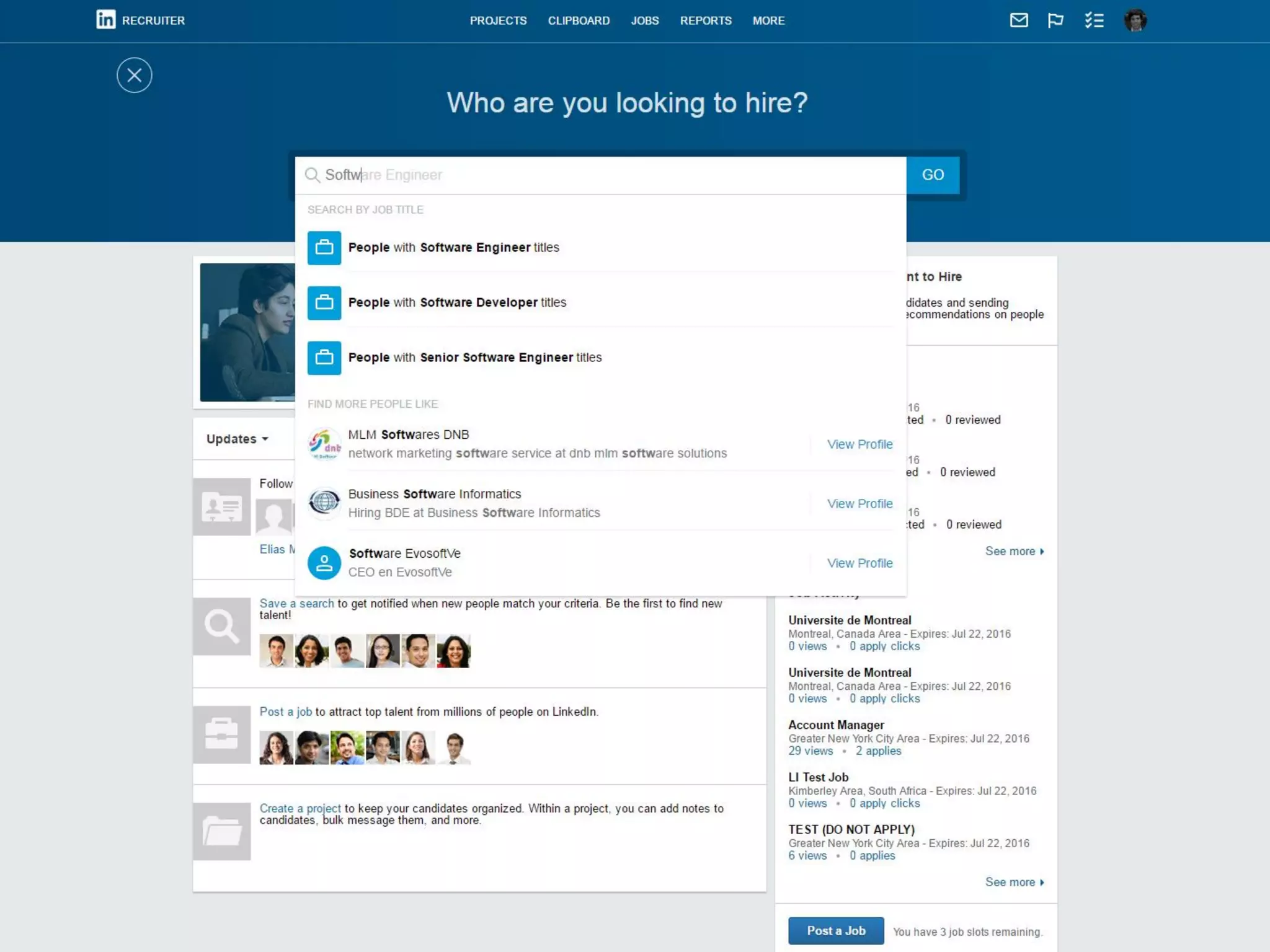
Task: Click briefcase icon for Senior Software Engineer
Action: pos(324,358)
